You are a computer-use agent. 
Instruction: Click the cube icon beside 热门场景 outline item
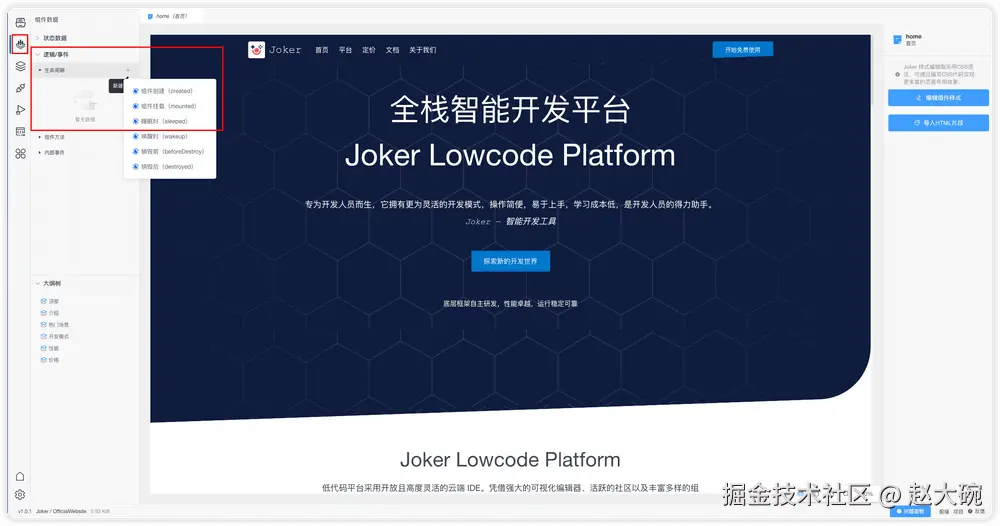pos(43,325)
